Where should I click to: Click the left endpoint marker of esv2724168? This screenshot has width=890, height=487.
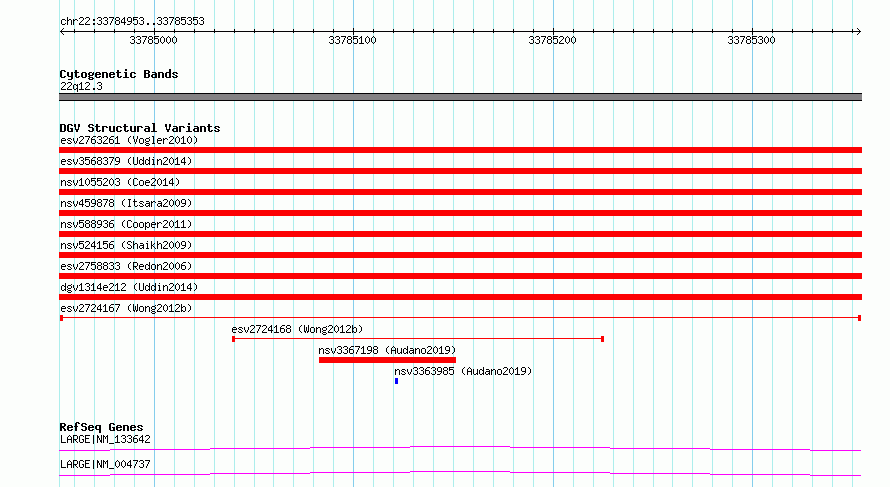click(233, 339)
